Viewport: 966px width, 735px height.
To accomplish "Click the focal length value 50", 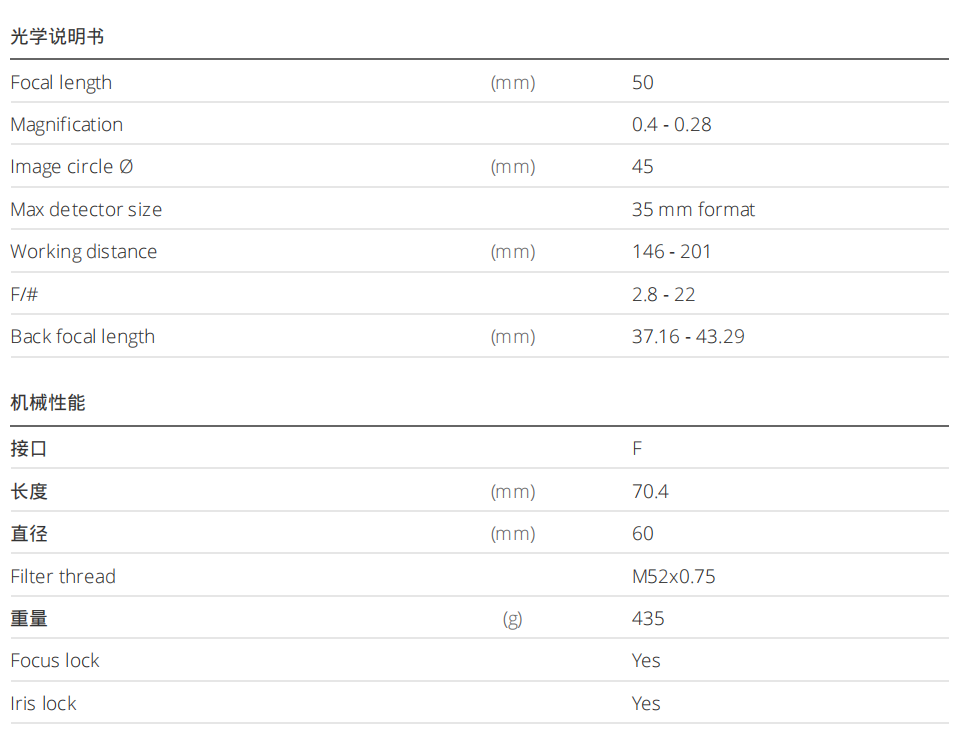I will [643, 83].
